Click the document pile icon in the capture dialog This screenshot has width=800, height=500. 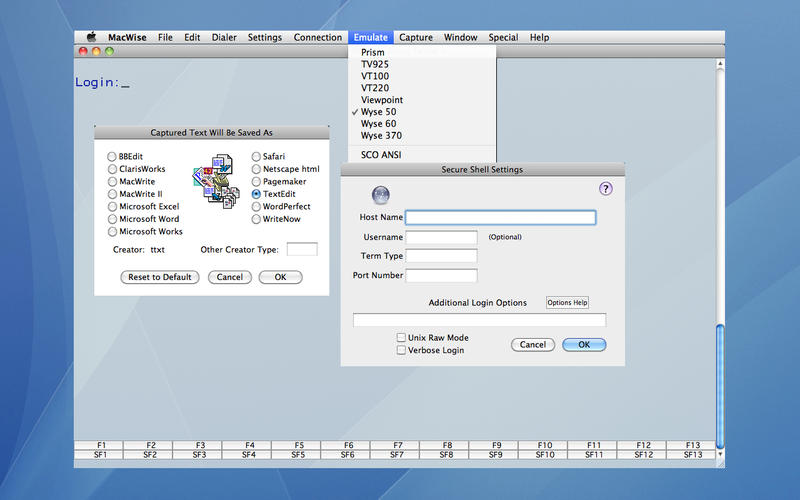tap(216, 181)
